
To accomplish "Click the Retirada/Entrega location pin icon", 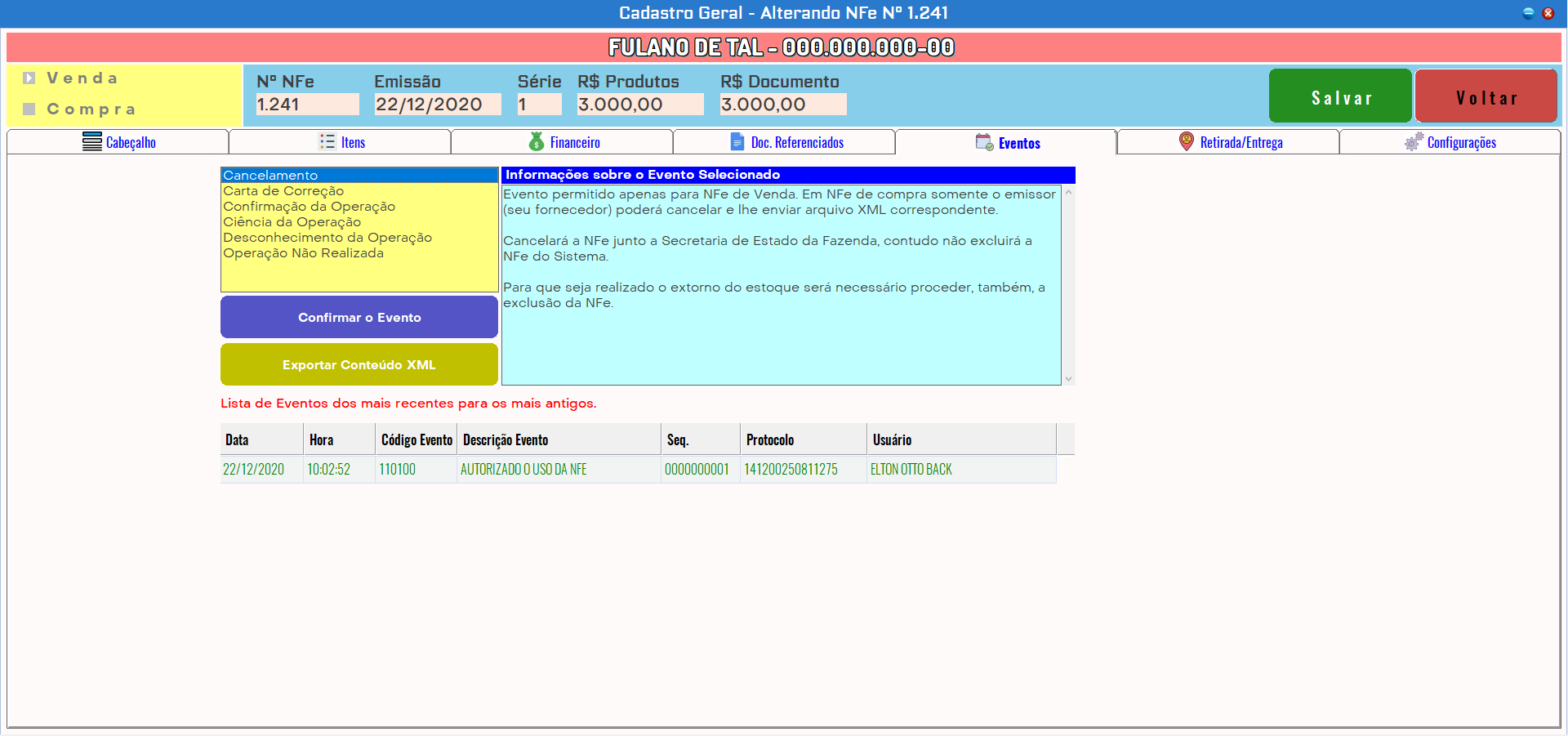I will [x=1187, y=142].
